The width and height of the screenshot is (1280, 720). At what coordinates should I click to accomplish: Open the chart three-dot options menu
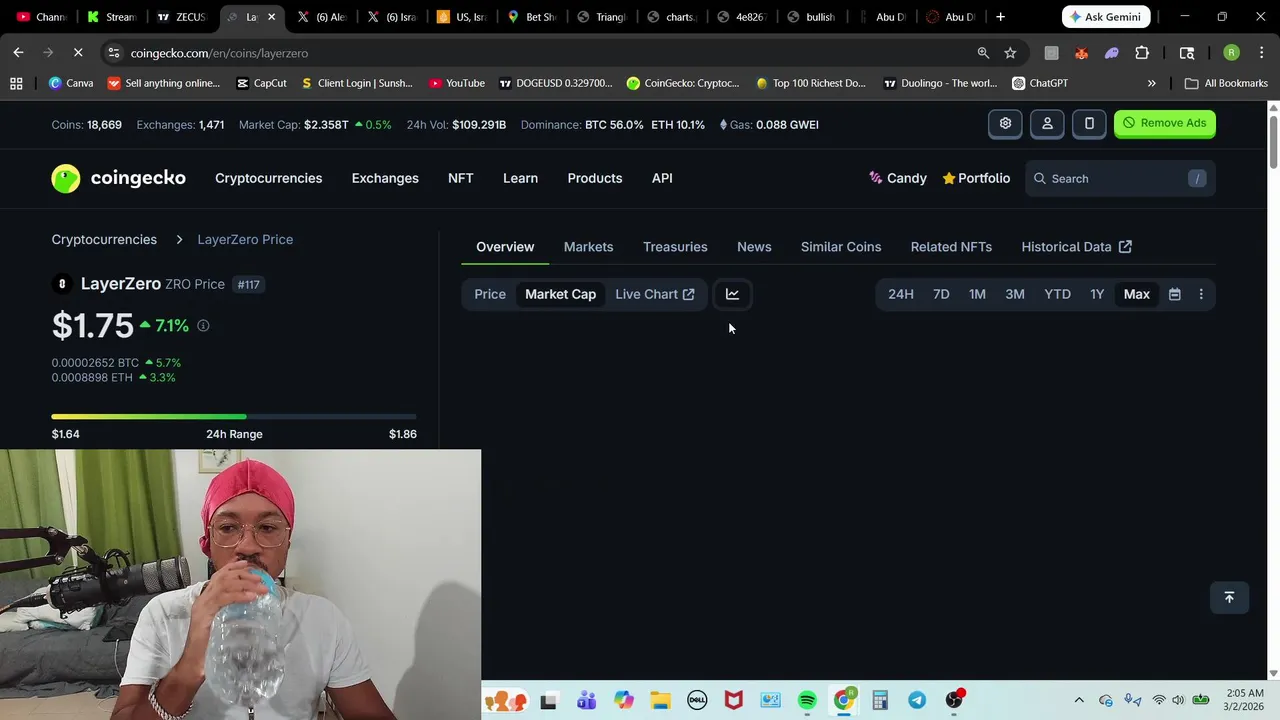coord(1201,294)
